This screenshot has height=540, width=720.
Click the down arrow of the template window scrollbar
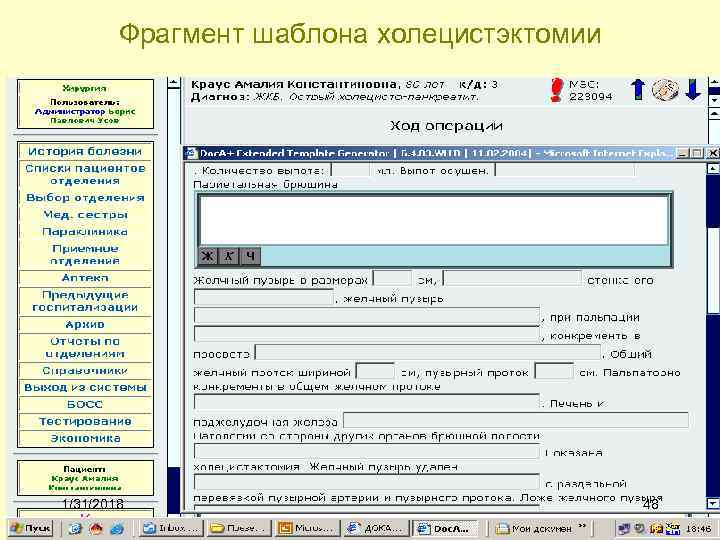point(713,504)
